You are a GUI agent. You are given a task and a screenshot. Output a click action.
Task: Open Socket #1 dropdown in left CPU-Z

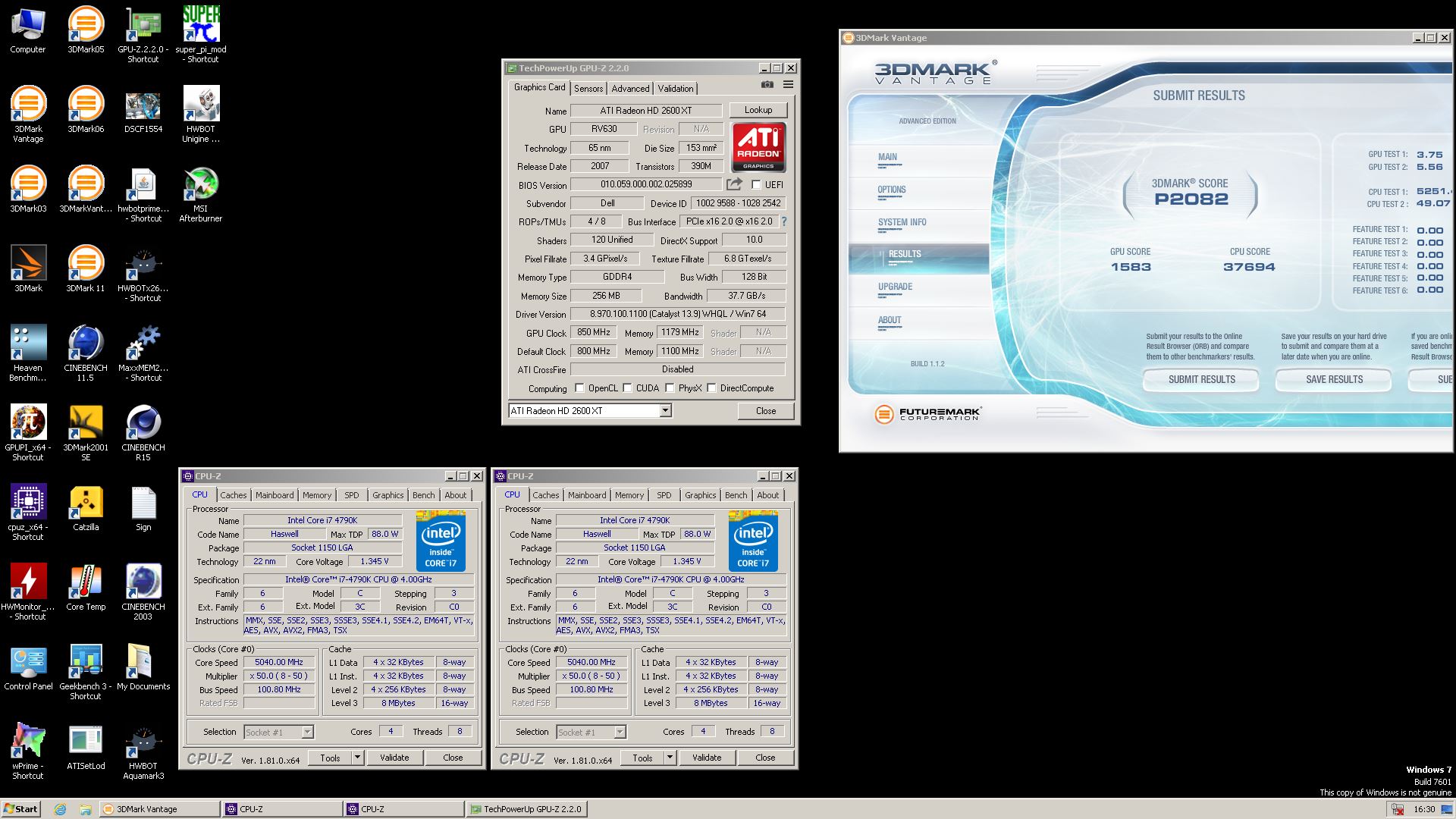[307, 733]
